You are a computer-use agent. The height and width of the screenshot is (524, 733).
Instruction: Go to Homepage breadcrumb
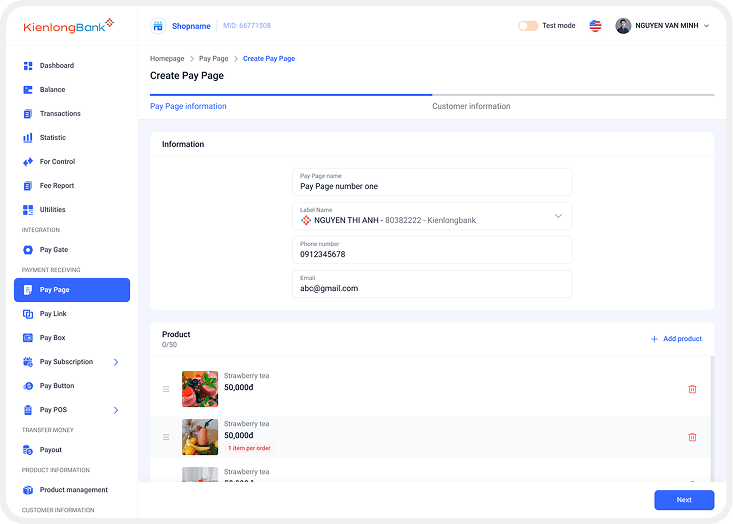(167, 58)
